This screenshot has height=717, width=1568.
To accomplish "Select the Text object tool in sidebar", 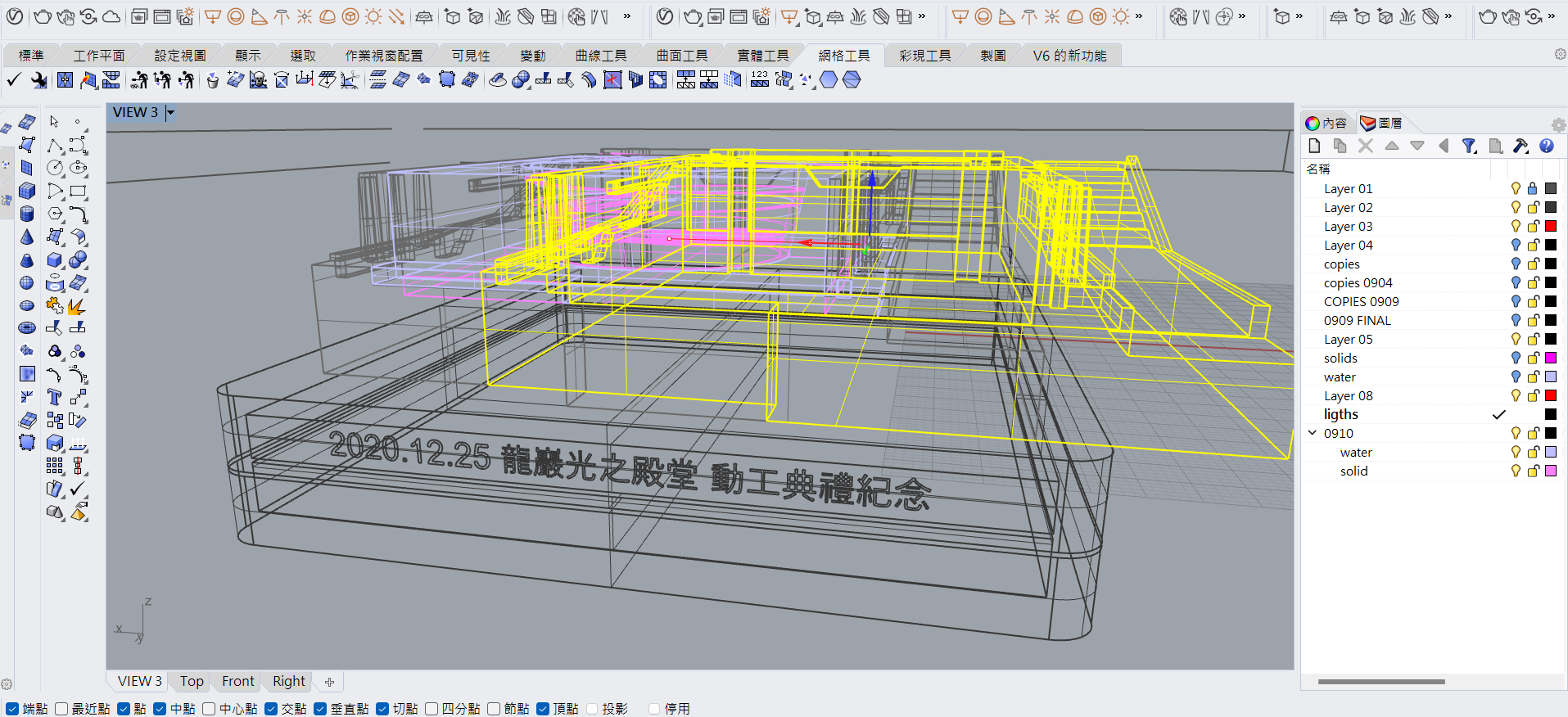I will click(x=55, y=398).
